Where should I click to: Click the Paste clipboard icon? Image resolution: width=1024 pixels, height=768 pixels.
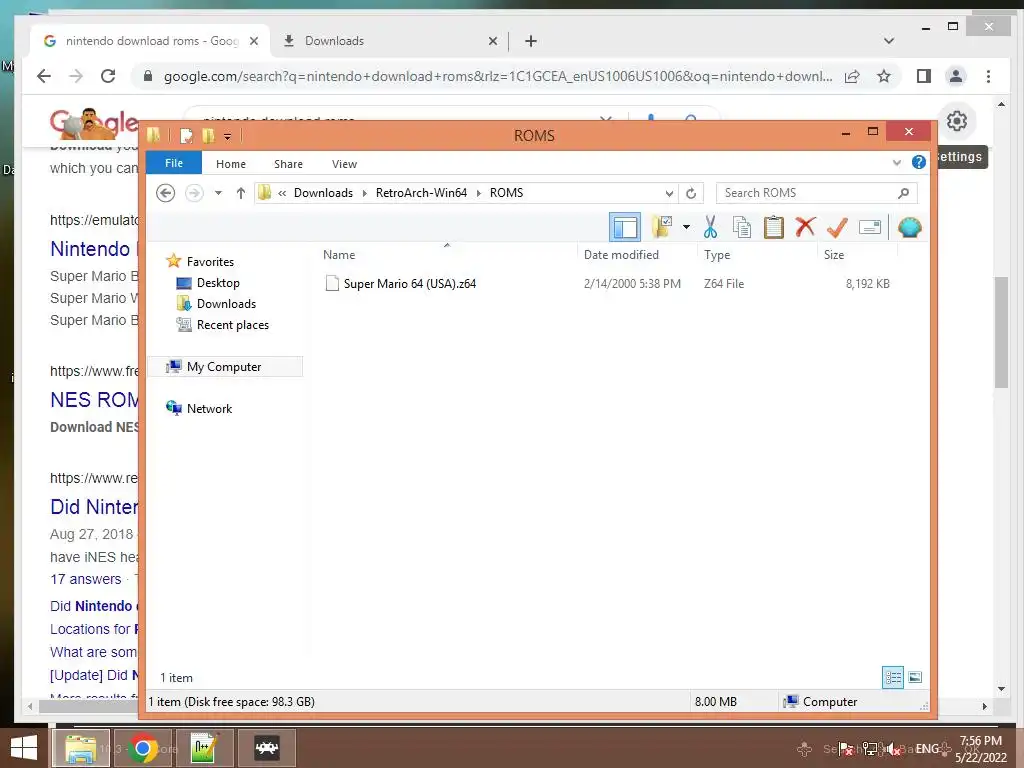click(773, 227)
